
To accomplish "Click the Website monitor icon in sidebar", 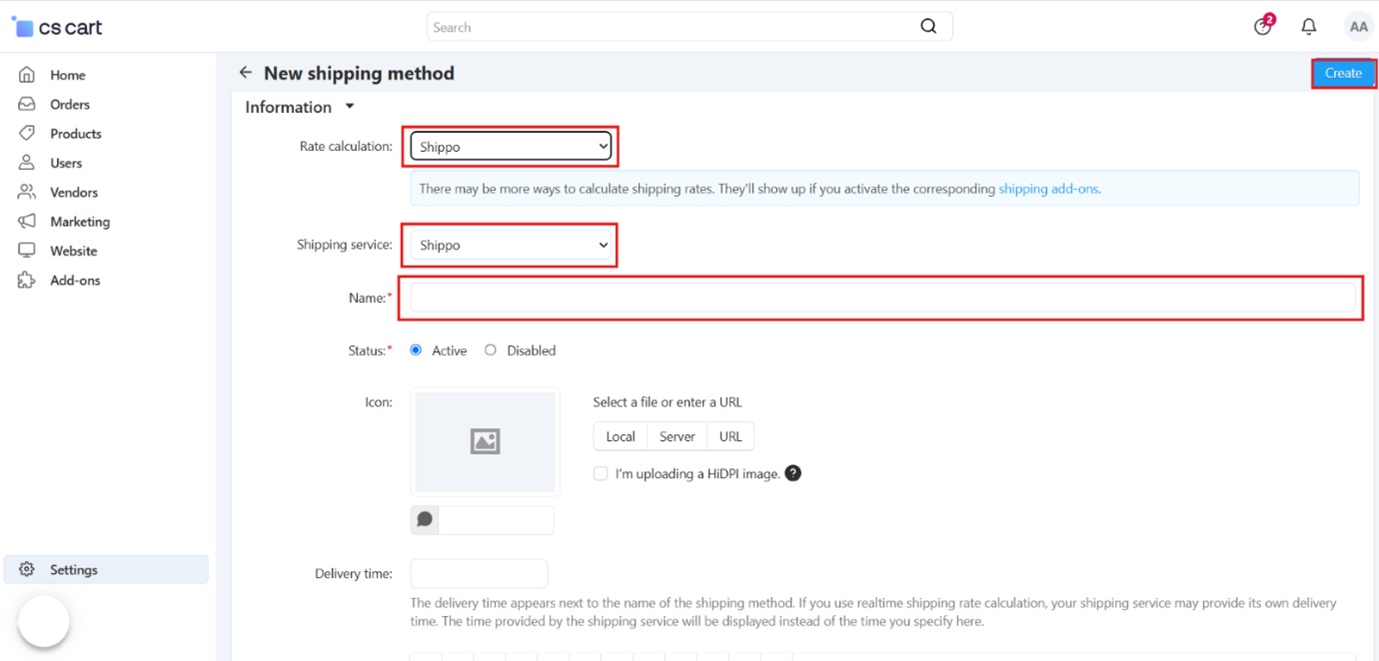I will click(x=27, y=251).
